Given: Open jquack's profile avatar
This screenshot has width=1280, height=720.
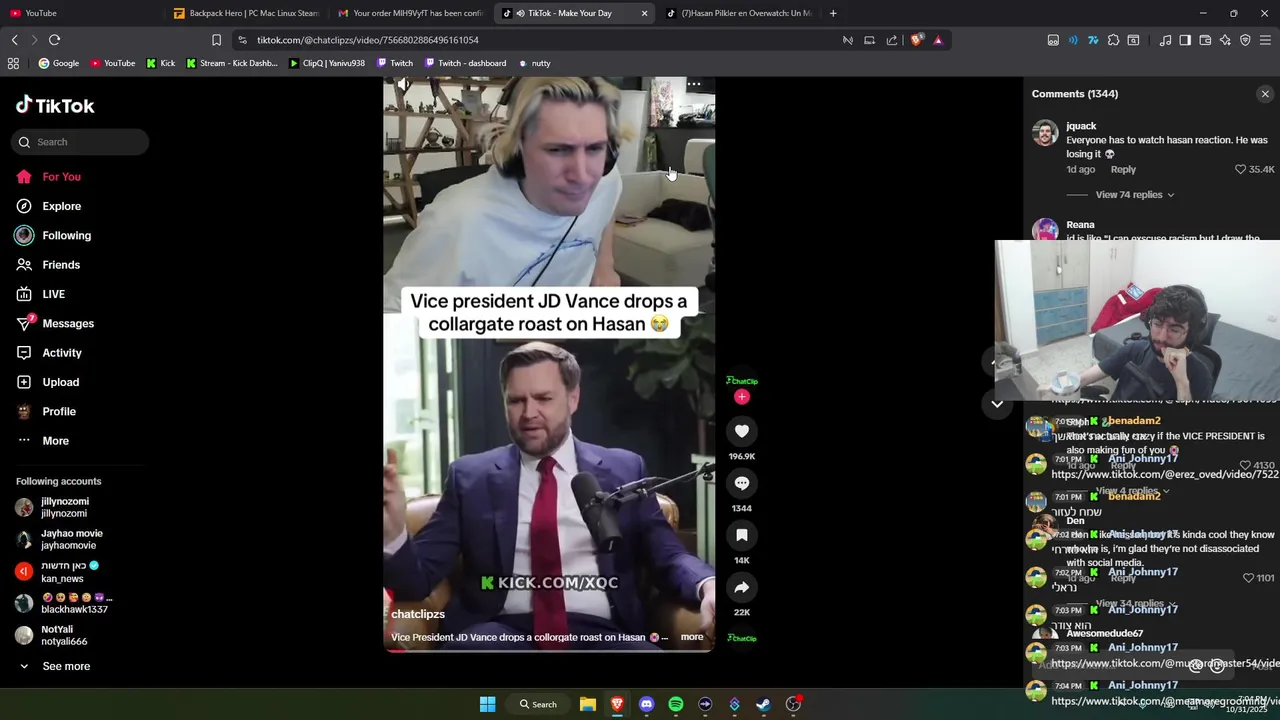Looking at the screenshot, I should click(1045, 133).
